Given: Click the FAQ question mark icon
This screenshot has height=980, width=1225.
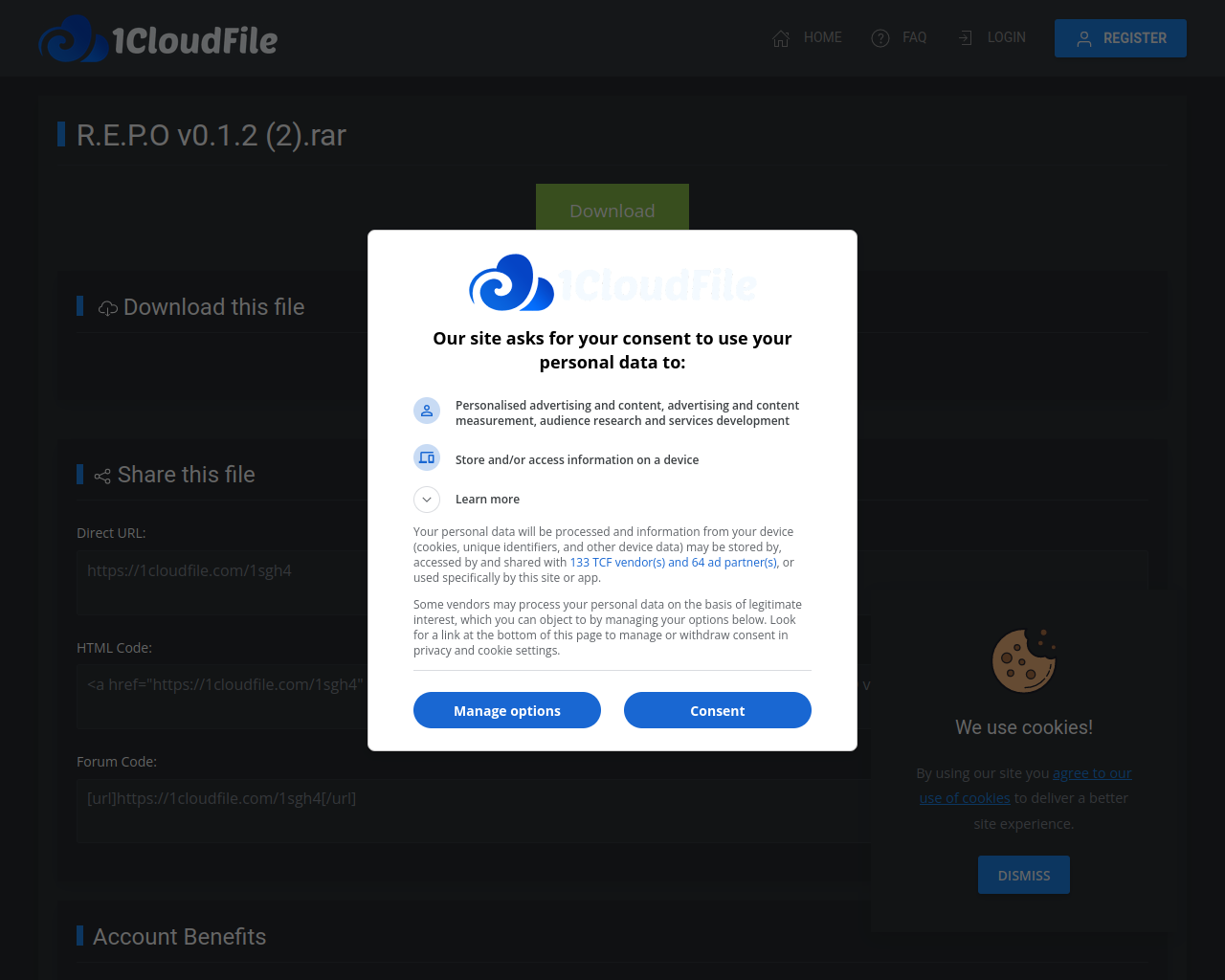Looking at the screenshot, I should coord(880,38).
